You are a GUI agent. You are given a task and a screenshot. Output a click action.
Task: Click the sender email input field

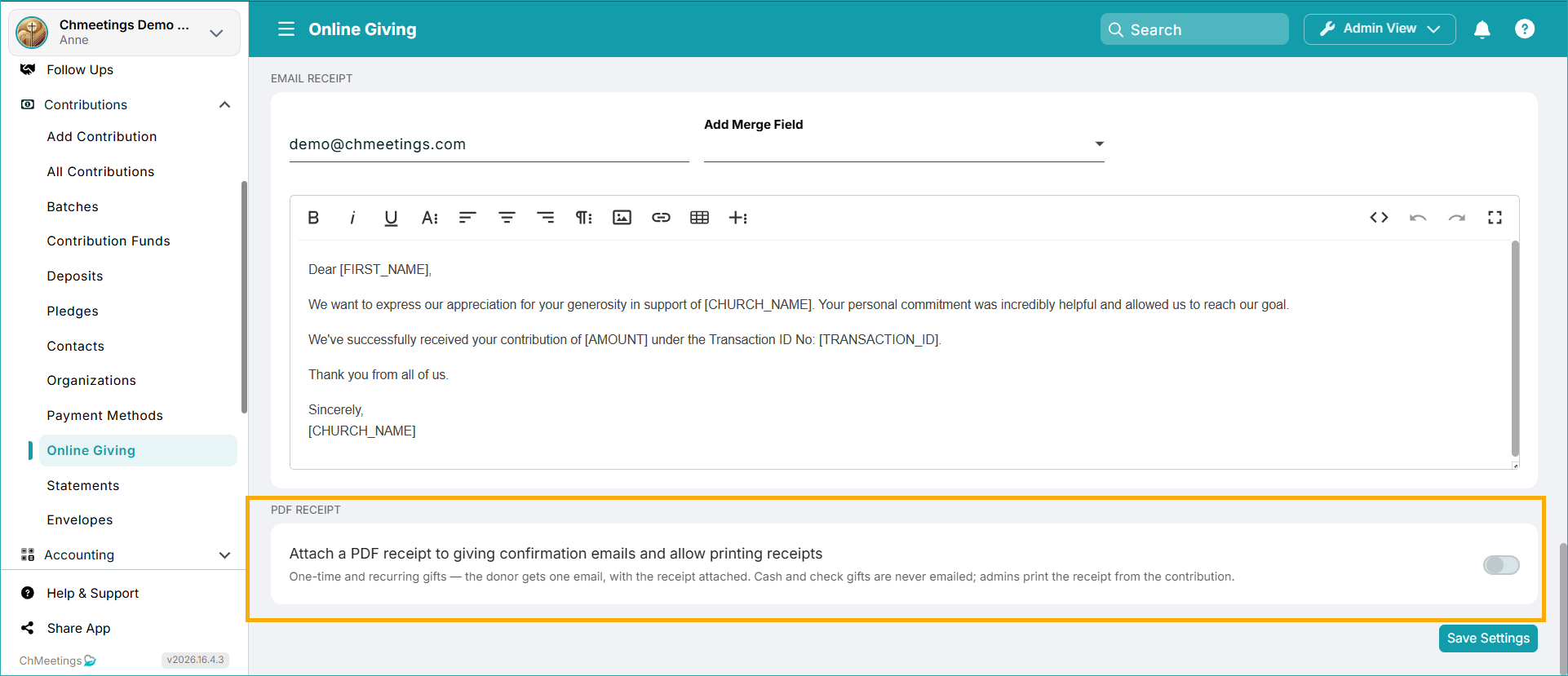pyautogui.click(x=489, y=144)
